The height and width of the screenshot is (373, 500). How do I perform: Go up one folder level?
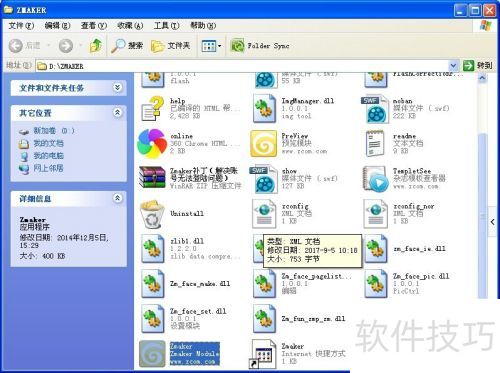coord(96,46)
